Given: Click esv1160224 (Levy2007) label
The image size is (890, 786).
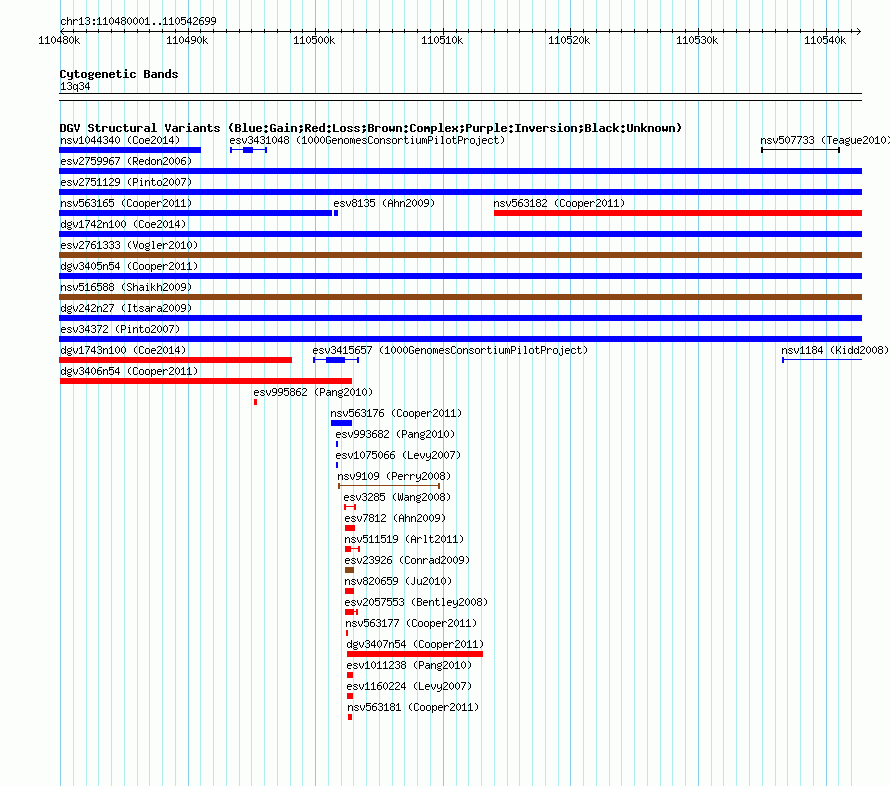Looking at the screenshot, I should click(409, 687).
